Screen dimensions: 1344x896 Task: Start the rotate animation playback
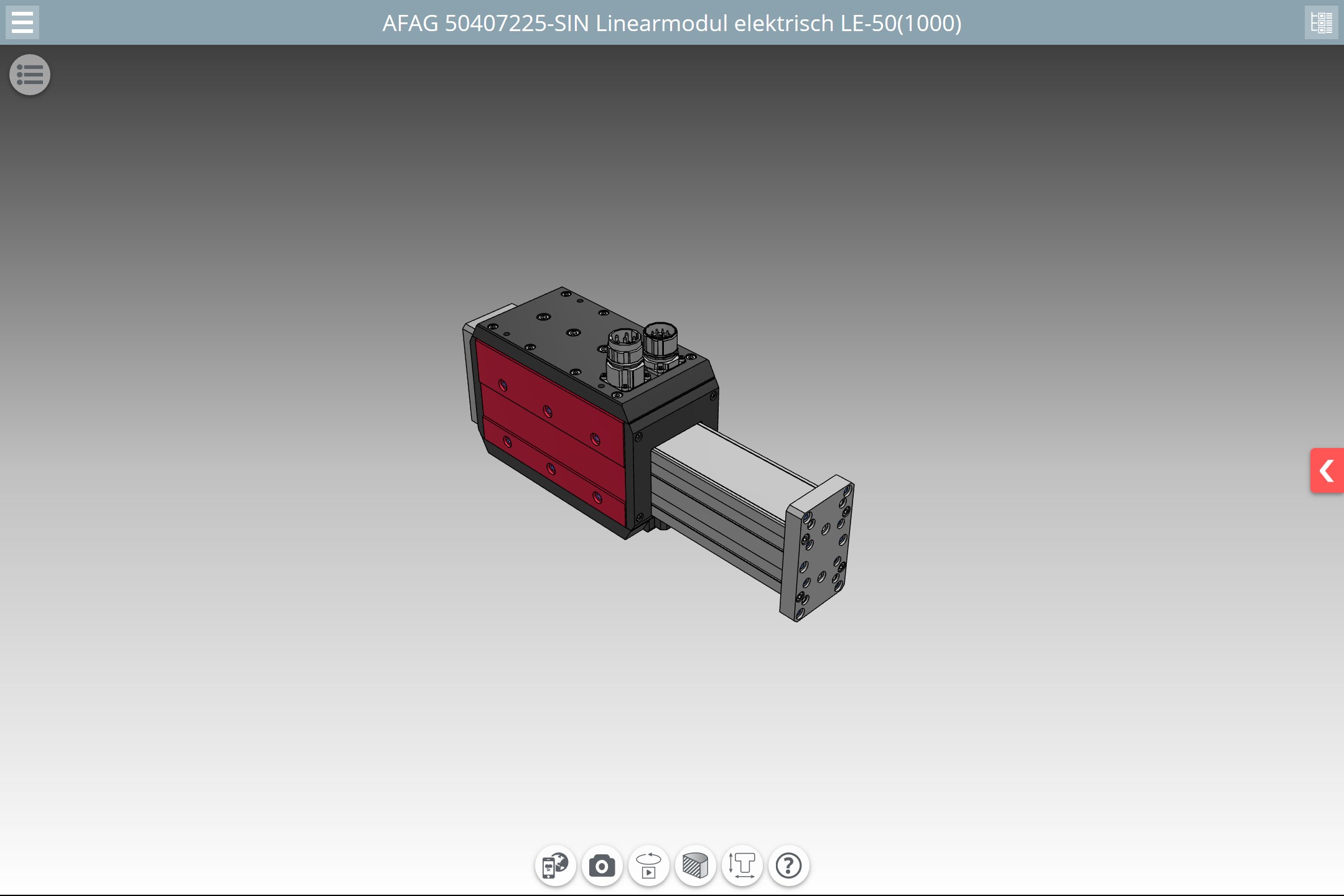(x=648, y=866)
